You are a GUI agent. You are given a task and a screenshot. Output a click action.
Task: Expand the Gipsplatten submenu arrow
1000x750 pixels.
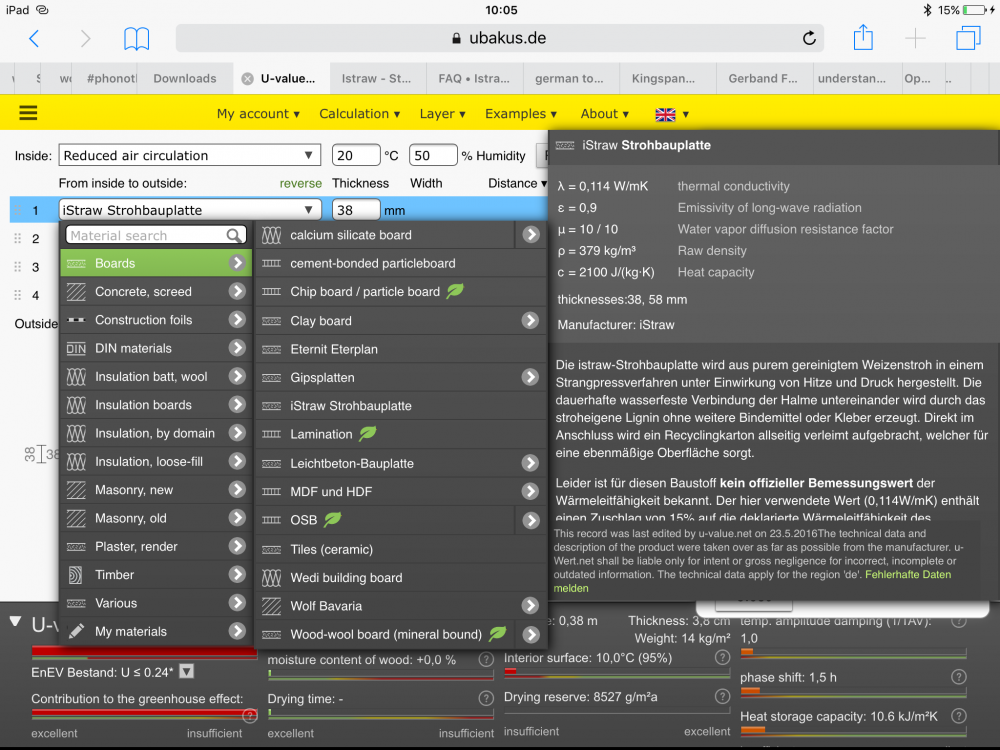(x=531, y=377)
